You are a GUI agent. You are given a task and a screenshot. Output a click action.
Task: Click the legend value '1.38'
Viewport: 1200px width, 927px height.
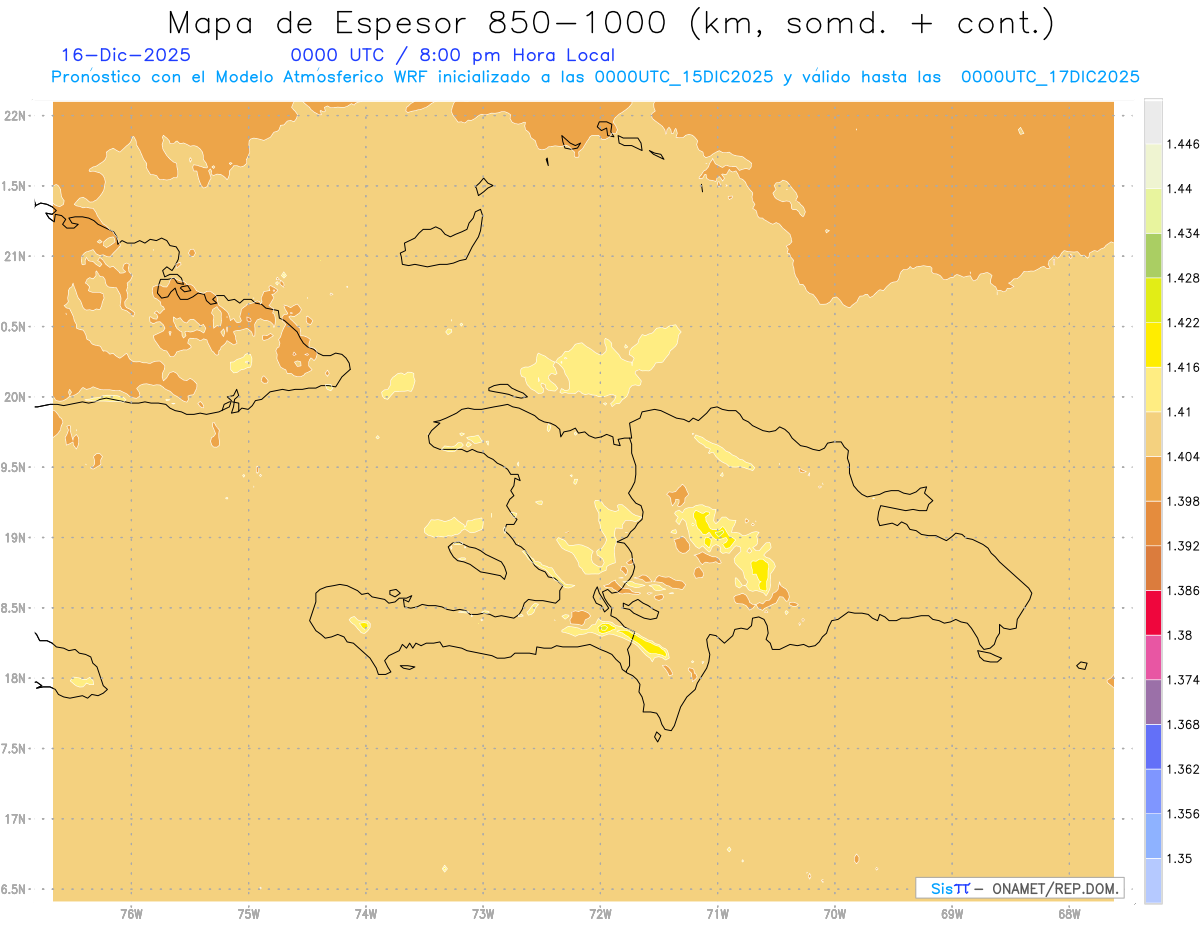(1179, 635)
